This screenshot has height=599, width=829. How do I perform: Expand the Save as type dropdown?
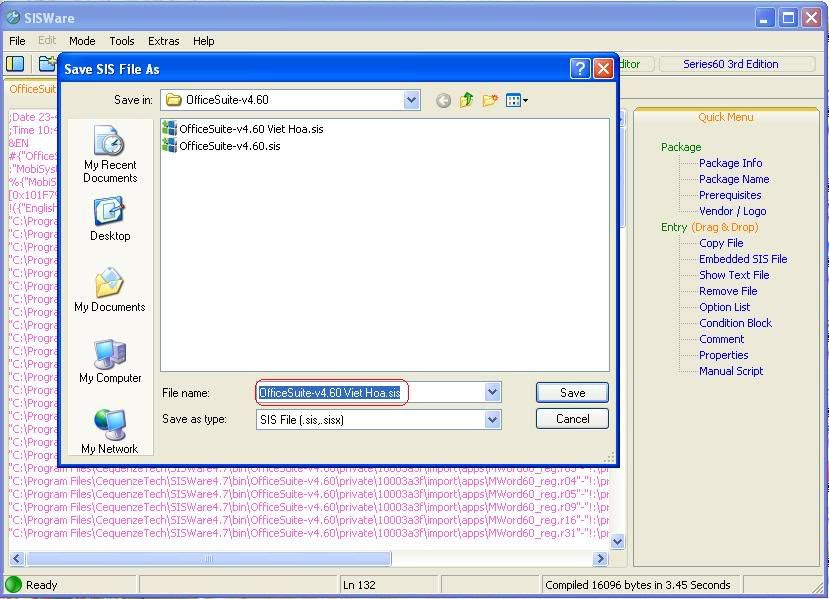[x=492, y=420]
